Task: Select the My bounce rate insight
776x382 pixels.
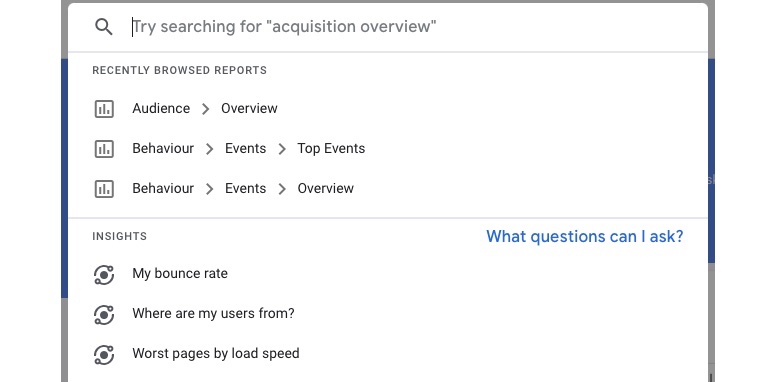Action: point(180,274)
